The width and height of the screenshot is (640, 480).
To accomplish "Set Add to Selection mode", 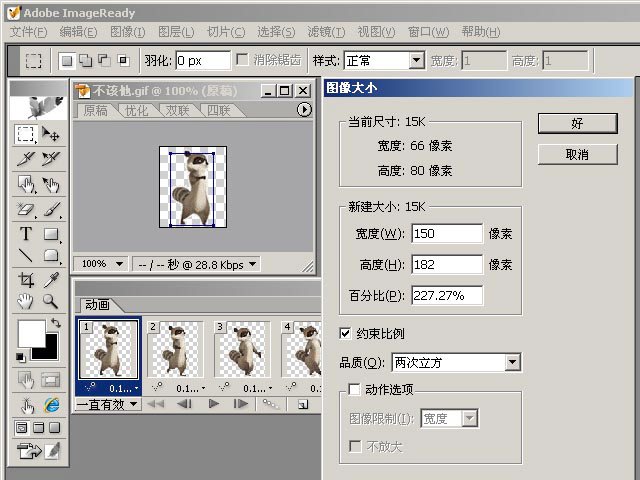I will (85, 61).
